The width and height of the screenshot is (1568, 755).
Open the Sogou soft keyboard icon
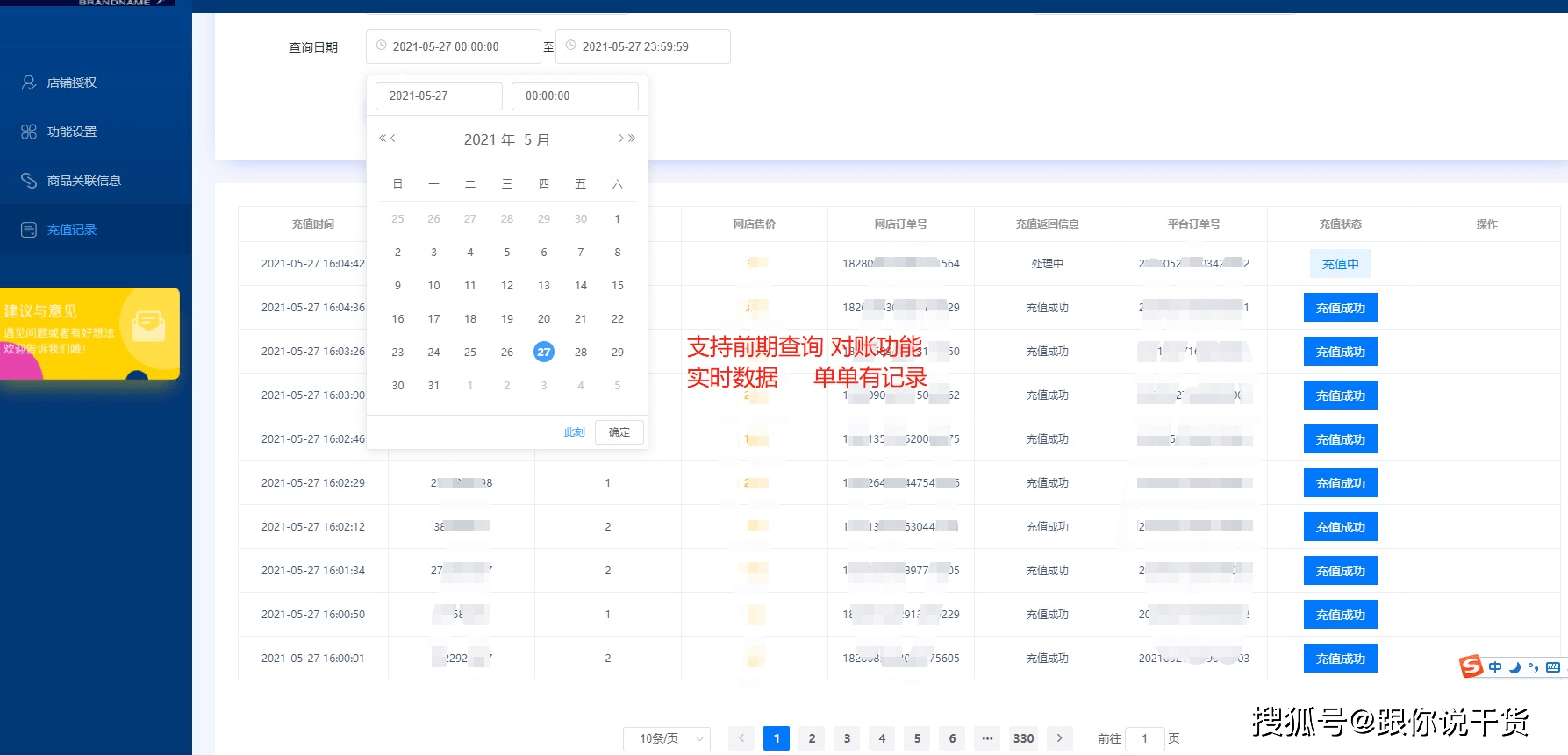pos(1553,667)
